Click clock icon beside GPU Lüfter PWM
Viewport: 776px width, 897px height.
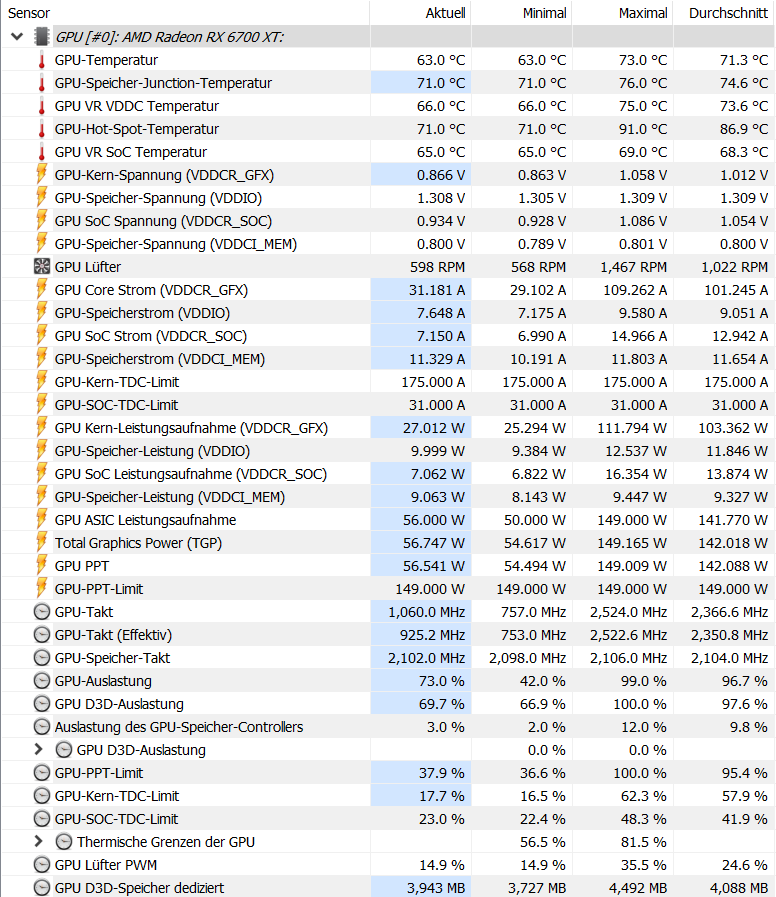click(42, 865)
